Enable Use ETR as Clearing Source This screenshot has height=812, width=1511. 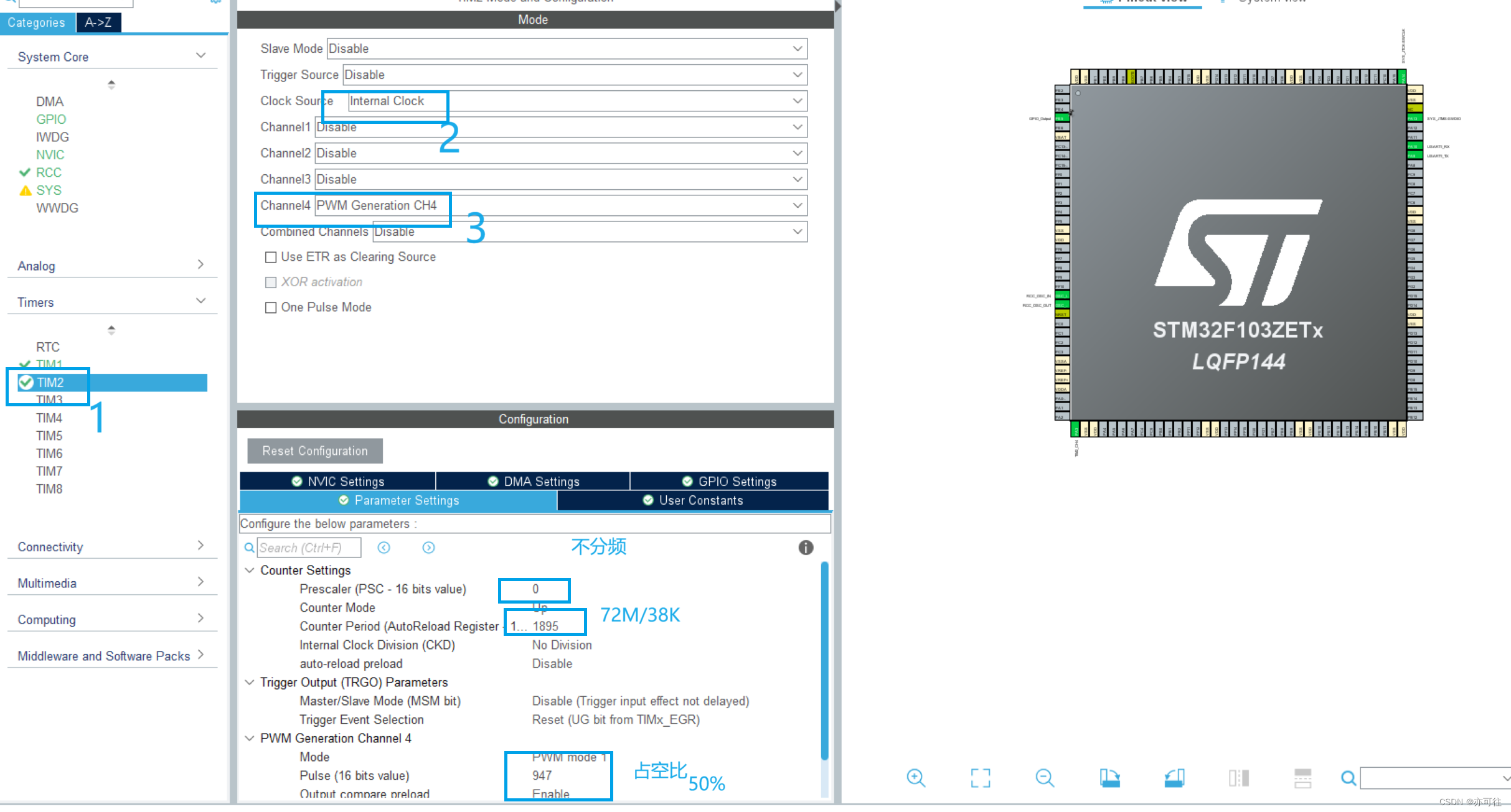(271, 257)
